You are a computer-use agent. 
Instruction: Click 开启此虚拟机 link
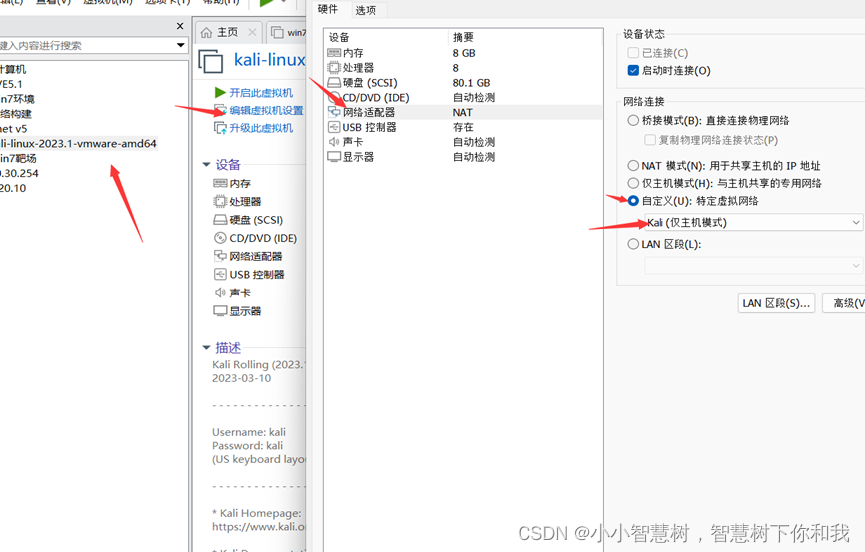[x=261, y=93]
